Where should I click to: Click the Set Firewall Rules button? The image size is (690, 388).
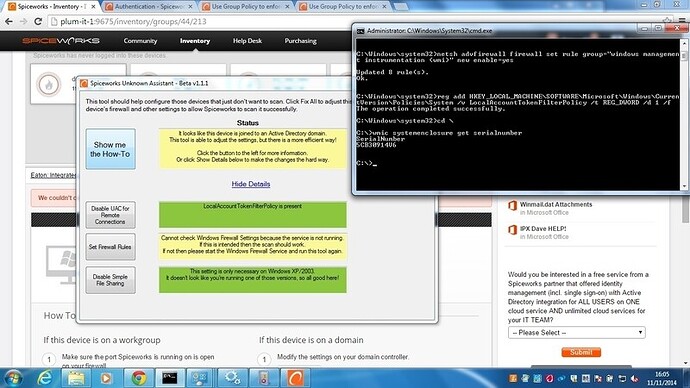point(110,247)
